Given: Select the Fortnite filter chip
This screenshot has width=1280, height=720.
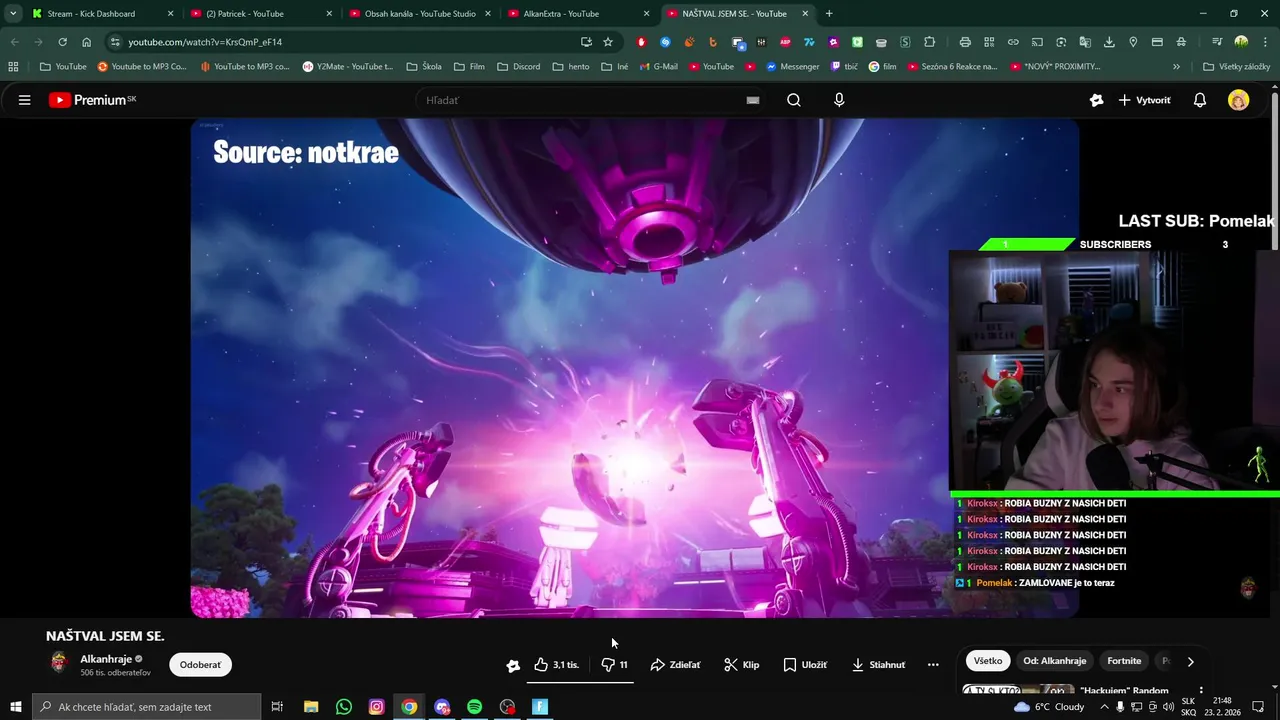Looking at the screenshot, I should click(x=1124, y=661).
